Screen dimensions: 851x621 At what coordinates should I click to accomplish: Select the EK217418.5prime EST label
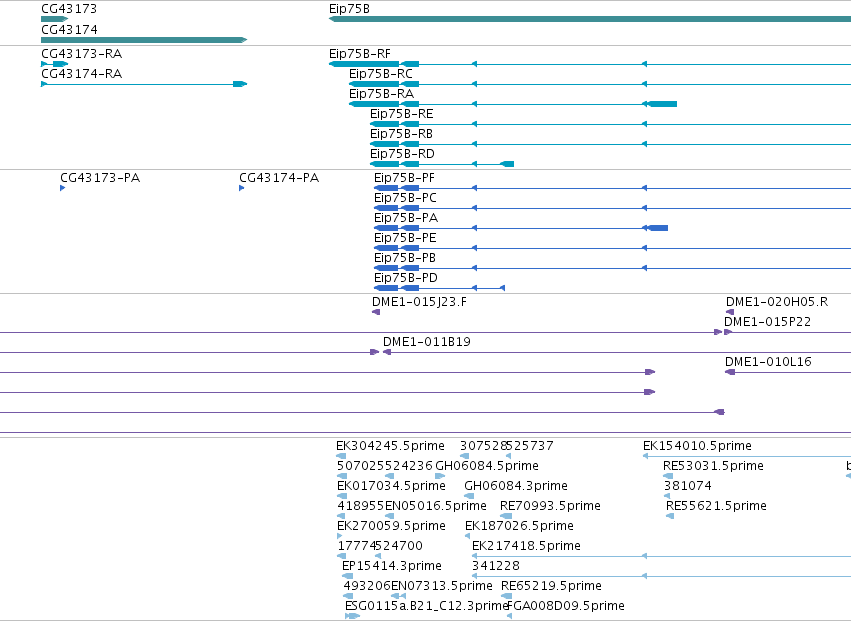point(526,547)
